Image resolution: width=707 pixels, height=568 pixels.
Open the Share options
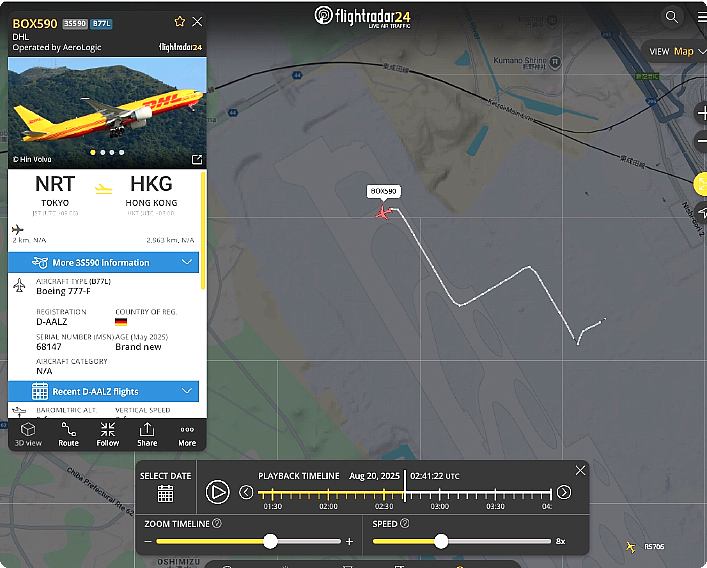(147, 435)
